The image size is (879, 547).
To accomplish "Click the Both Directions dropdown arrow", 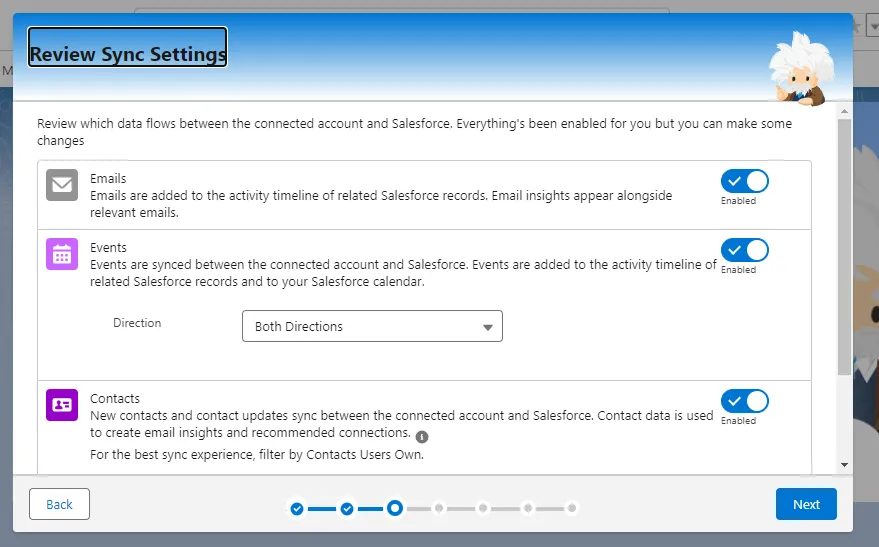I will click(x=488, y=327).
